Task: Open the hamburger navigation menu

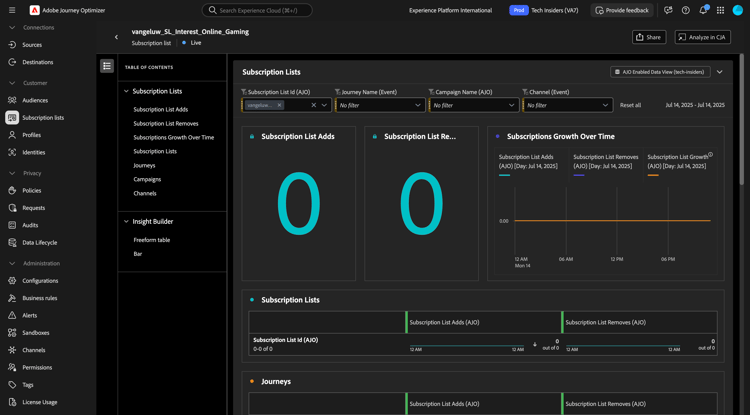Action: coord(12,10)
